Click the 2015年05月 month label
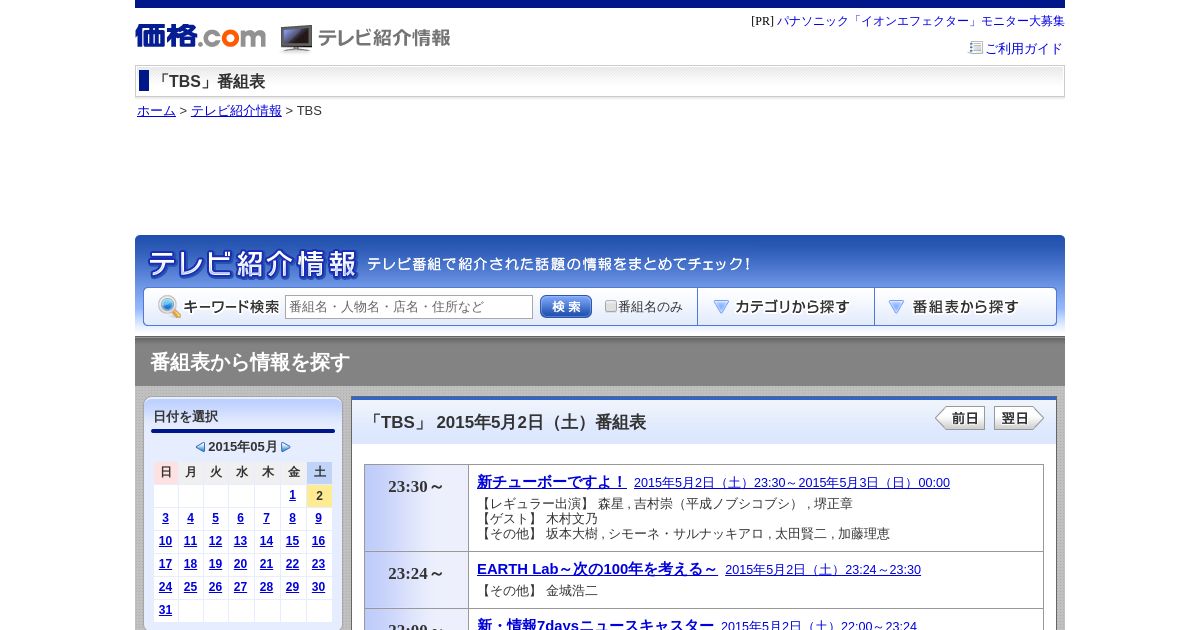1200x630 pixels. (243, 447)
